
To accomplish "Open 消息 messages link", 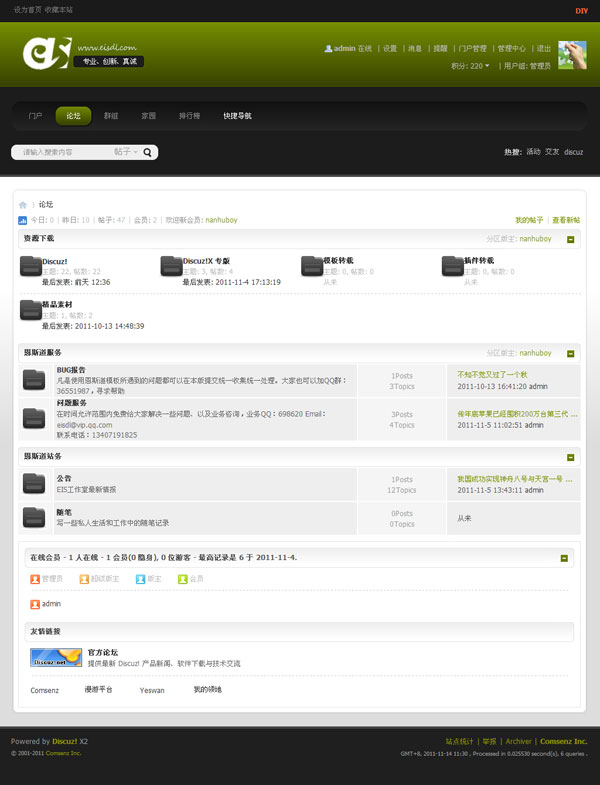I will 415,49.
